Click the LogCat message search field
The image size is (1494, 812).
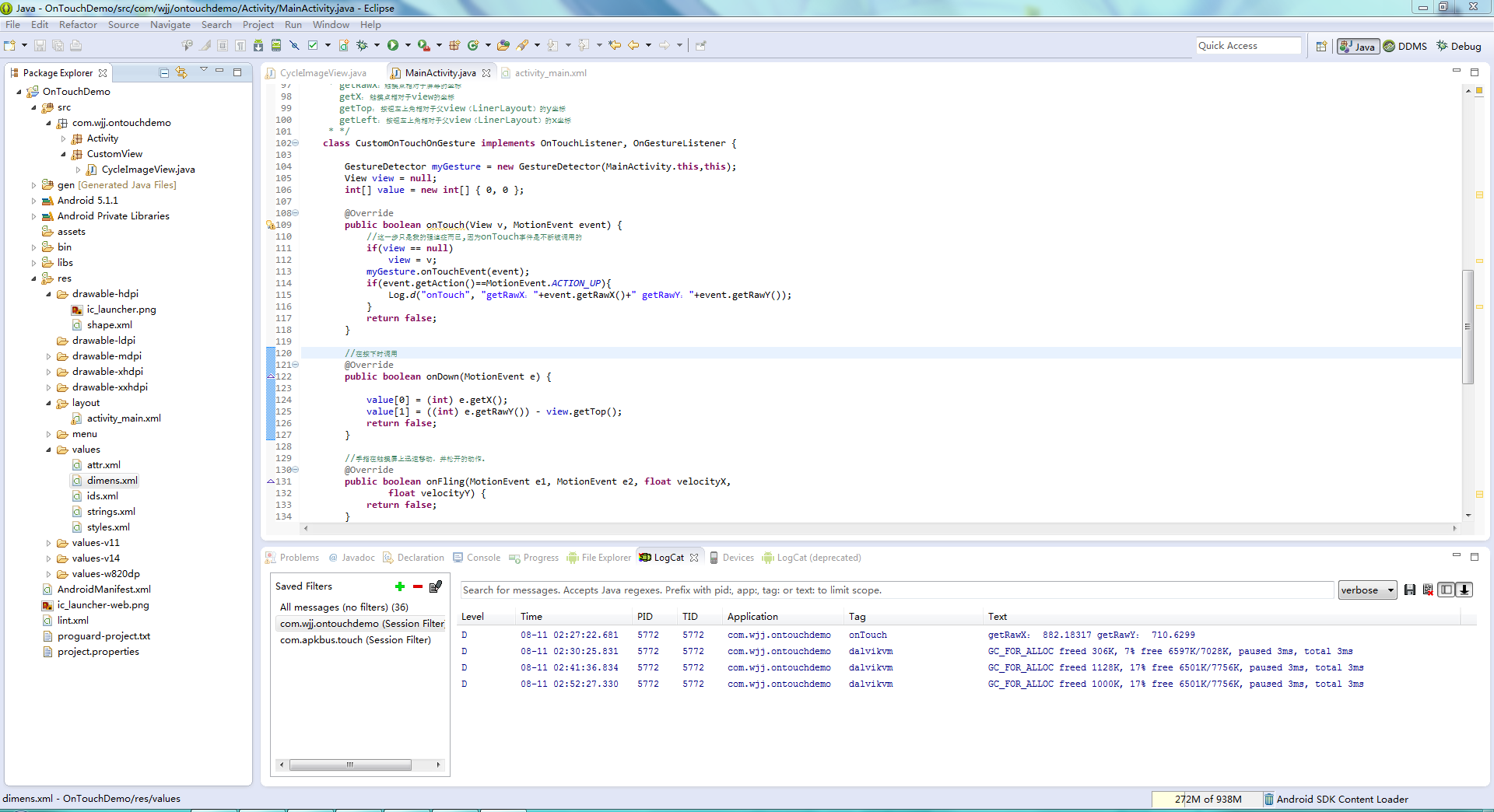(895, 590)
